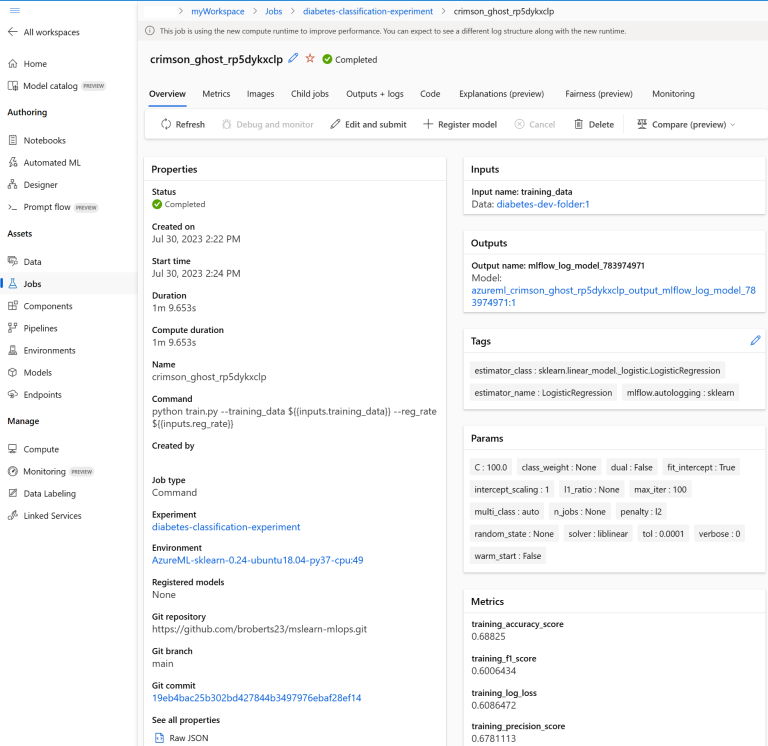Open the Monitoring tab
This screenshot has width=768, height=746.
673,94
